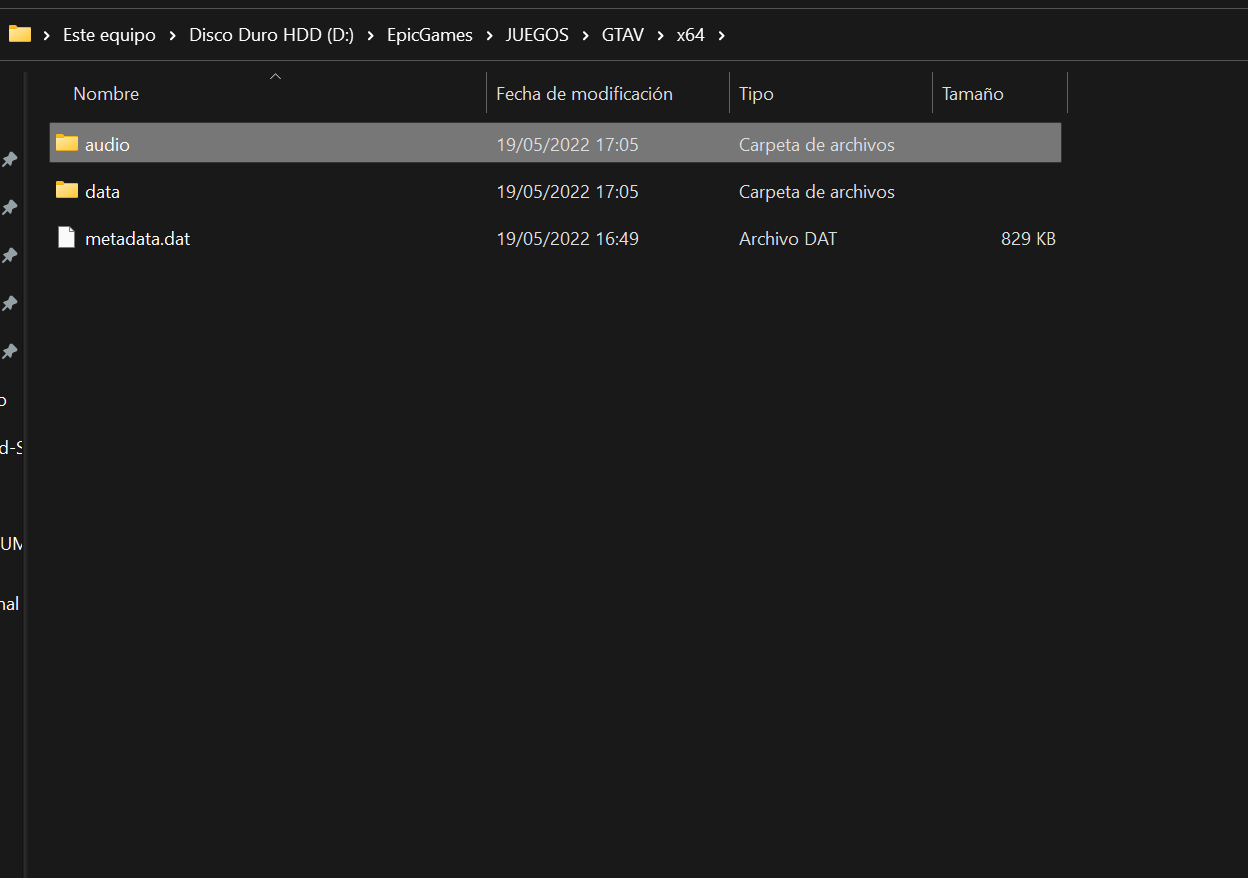
Task: Select the data folder icon
Action: click(67, 190)
